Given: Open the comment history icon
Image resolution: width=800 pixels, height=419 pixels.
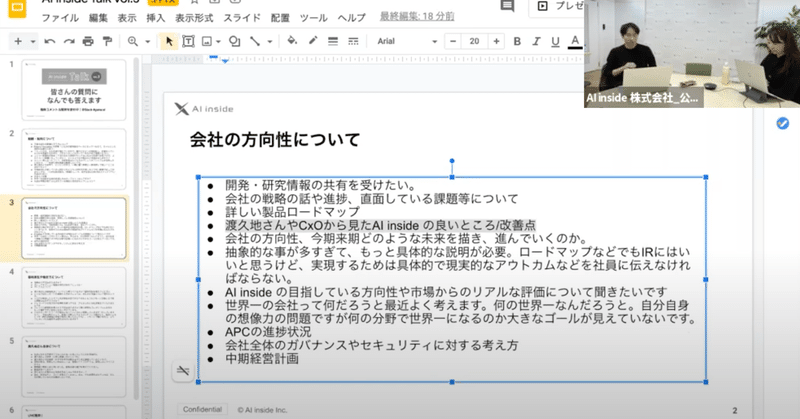Looking at the screenshot, I should [x=507, y=7].
